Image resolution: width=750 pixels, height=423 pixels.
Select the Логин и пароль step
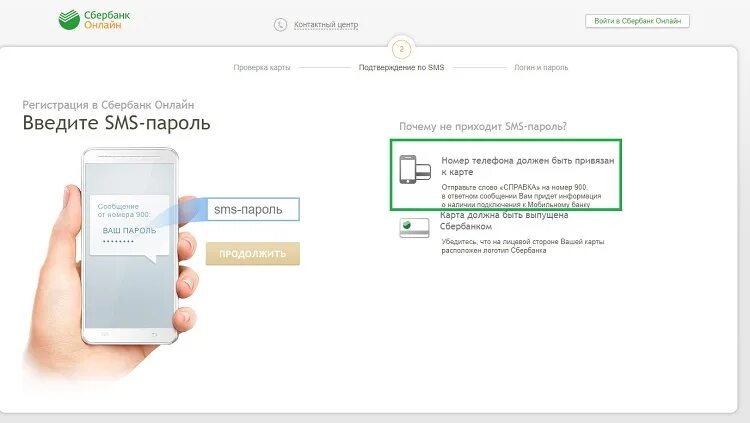[x=541, y=67]
